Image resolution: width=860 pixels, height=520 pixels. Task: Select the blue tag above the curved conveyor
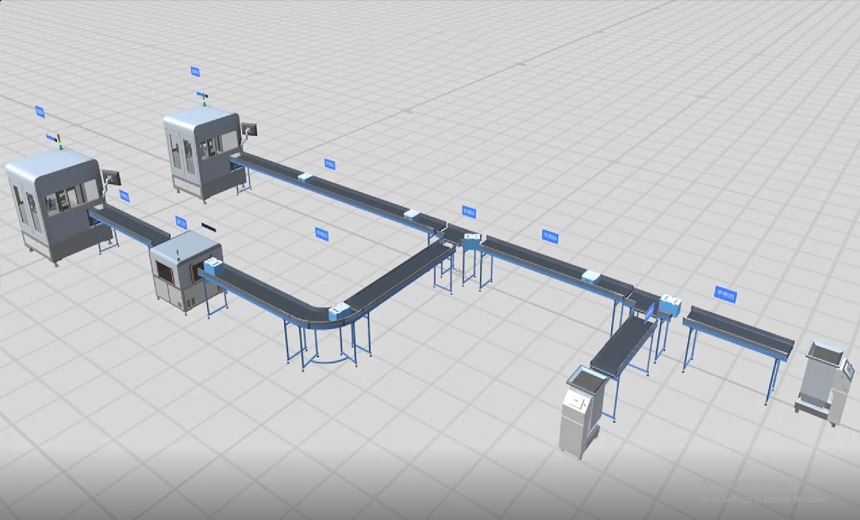coord(322,234)
